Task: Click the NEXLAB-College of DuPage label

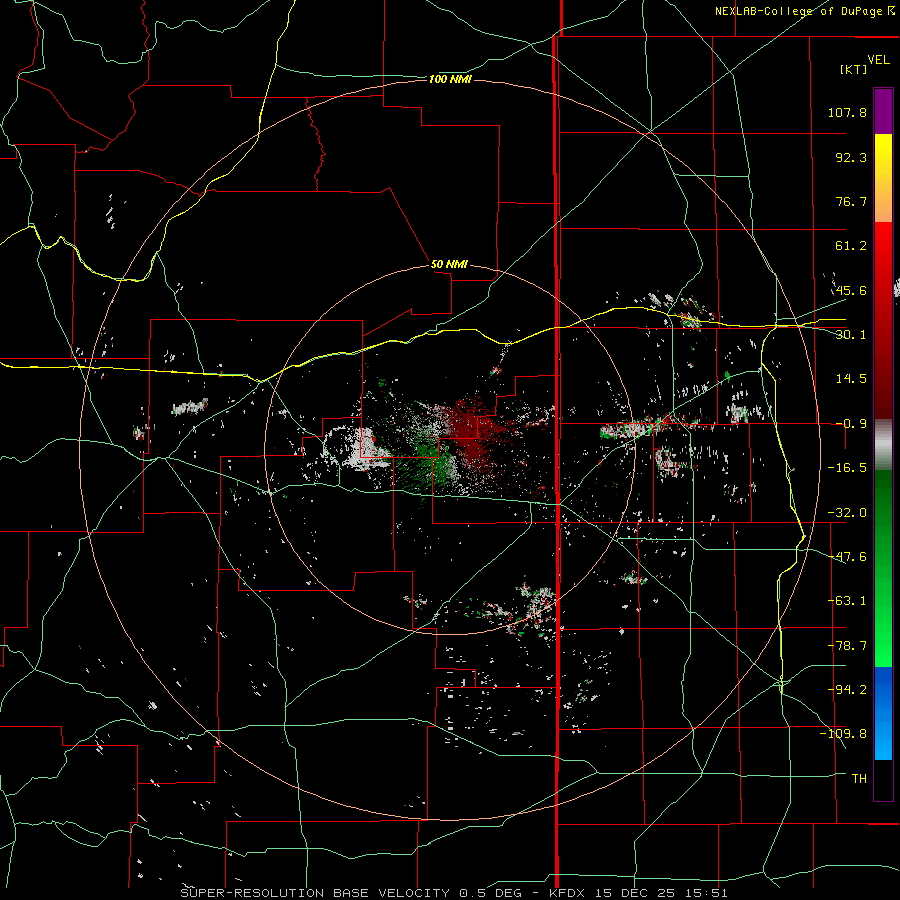Action: tap(804, 11)
